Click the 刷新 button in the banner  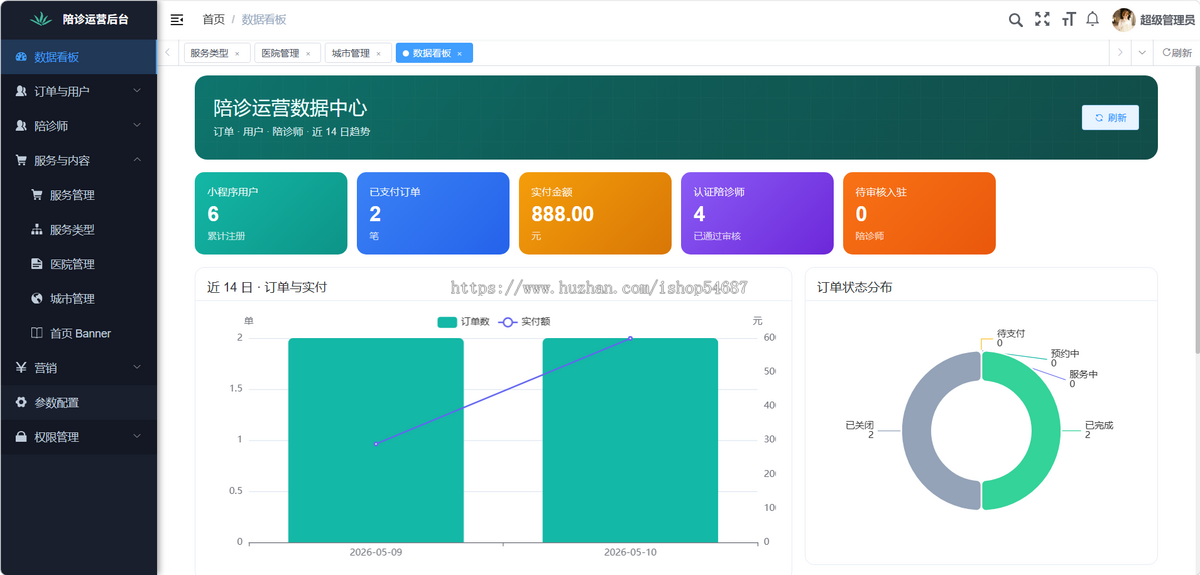(x=1110, y=117)
